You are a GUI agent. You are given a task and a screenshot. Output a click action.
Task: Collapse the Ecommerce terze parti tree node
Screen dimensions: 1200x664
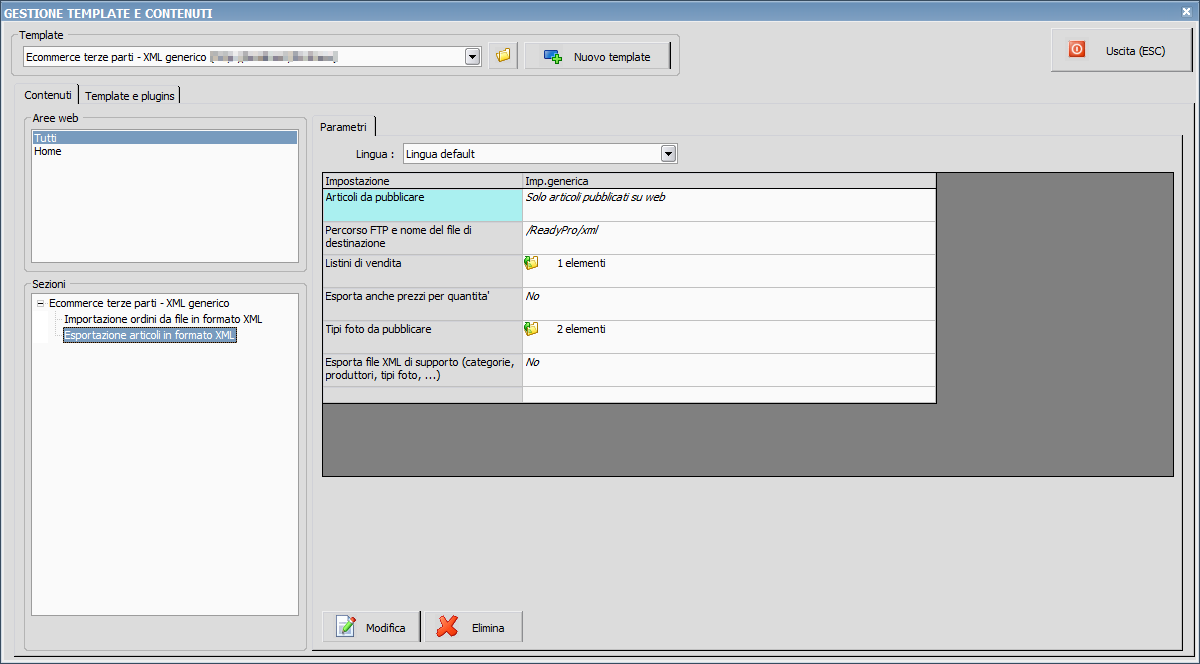coord(40,303)
